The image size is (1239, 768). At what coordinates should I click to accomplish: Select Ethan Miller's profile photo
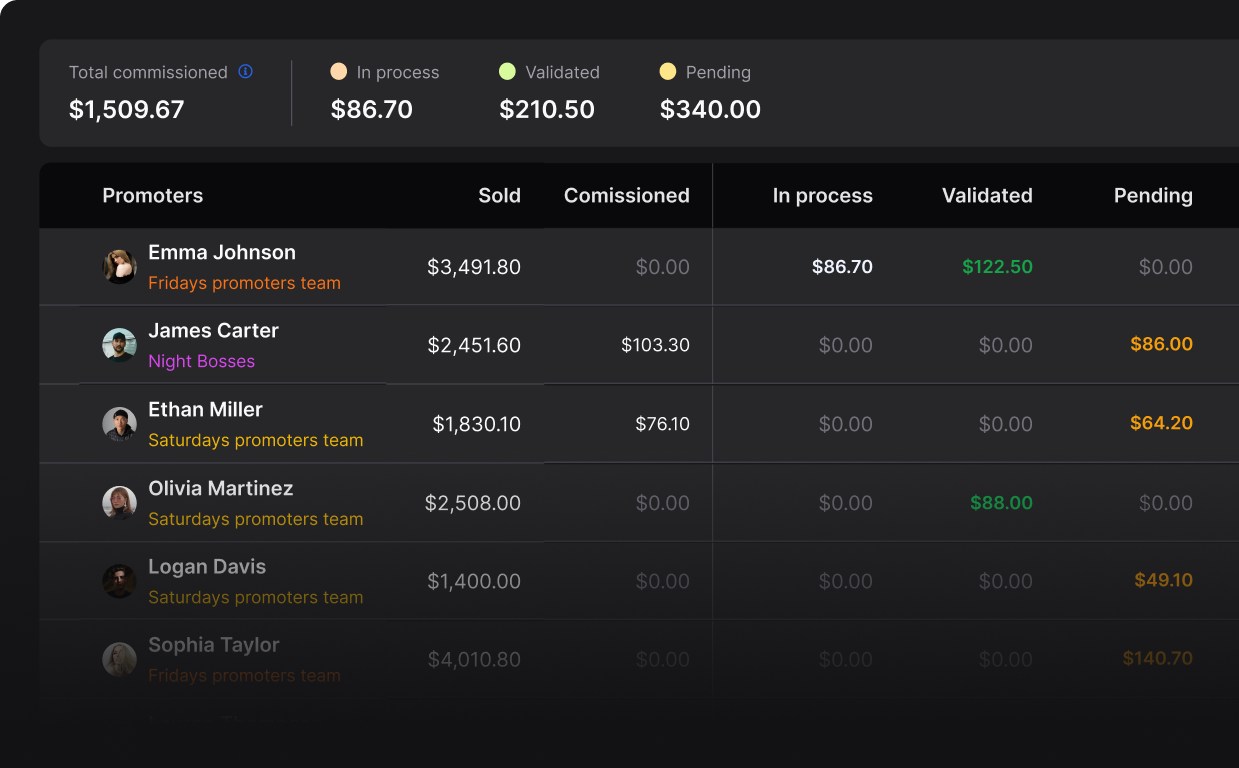click(119, 423)
